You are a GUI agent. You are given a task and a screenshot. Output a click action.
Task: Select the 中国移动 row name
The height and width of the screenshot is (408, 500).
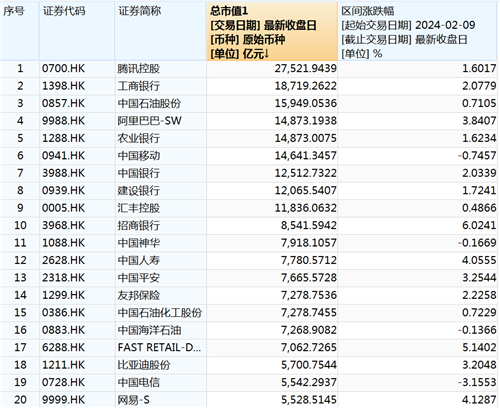139,156
